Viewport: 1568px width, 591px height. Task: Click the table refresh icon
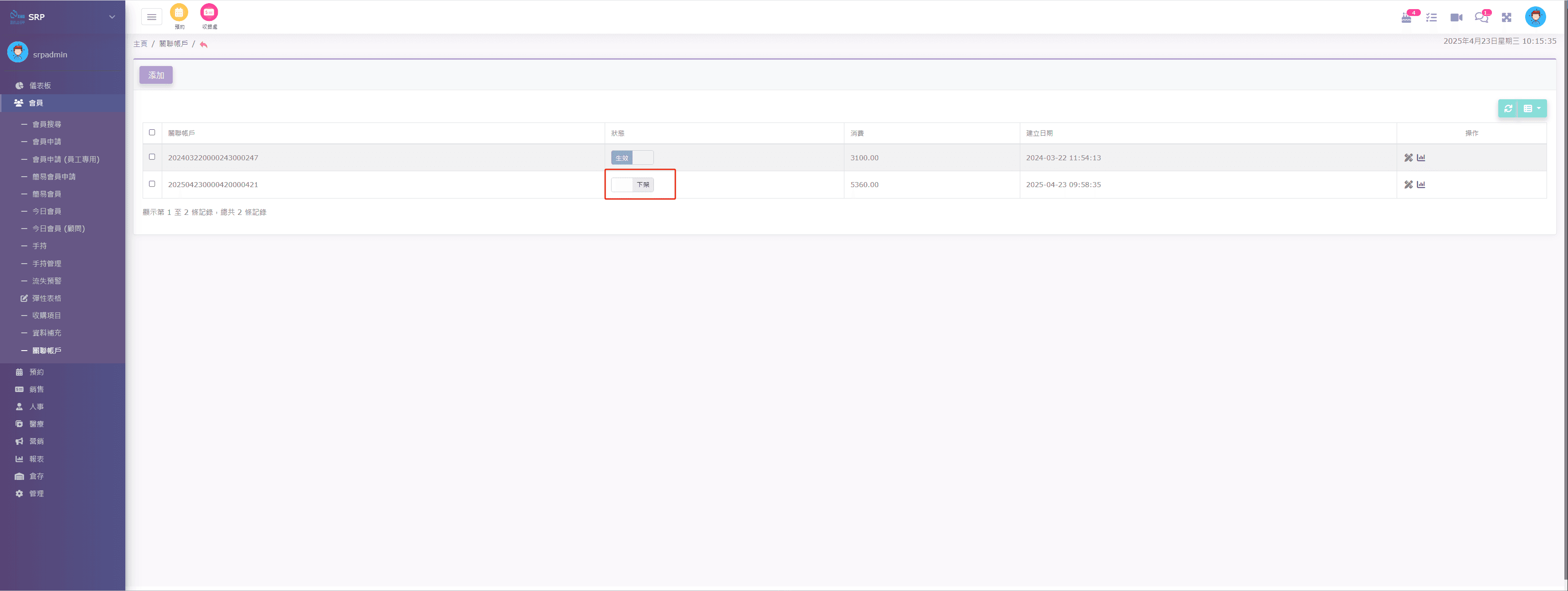pyautogui.click(x=1508, y=108)
